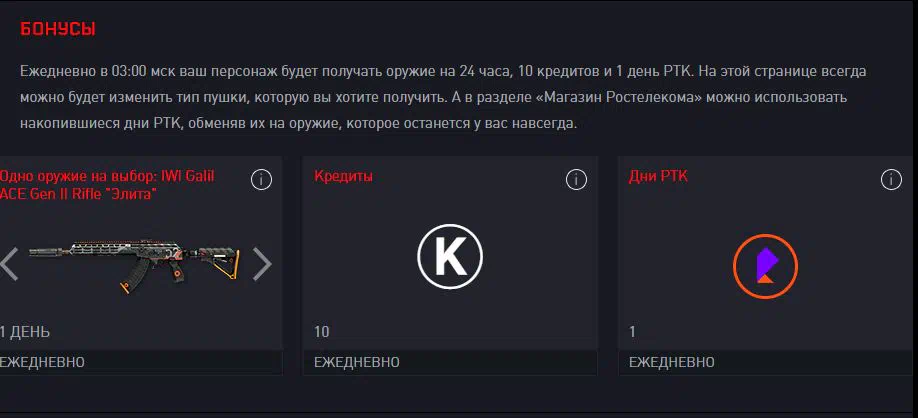This screenshot has width=918, height=418.
Task: Select the orange-ringed Rostelecom logo icon
Action: click(765, 266)
